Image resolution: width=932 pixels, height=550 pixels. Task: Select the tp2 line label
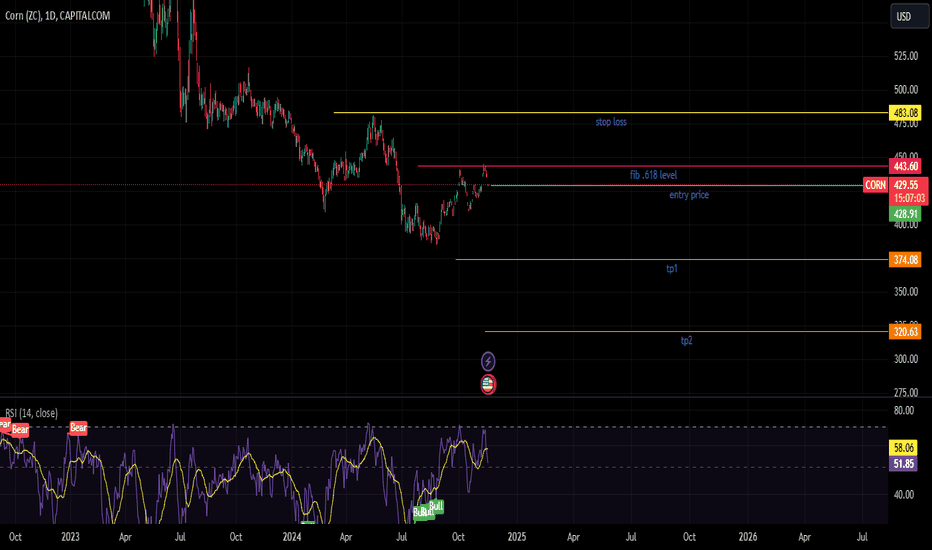pos(687,341)
